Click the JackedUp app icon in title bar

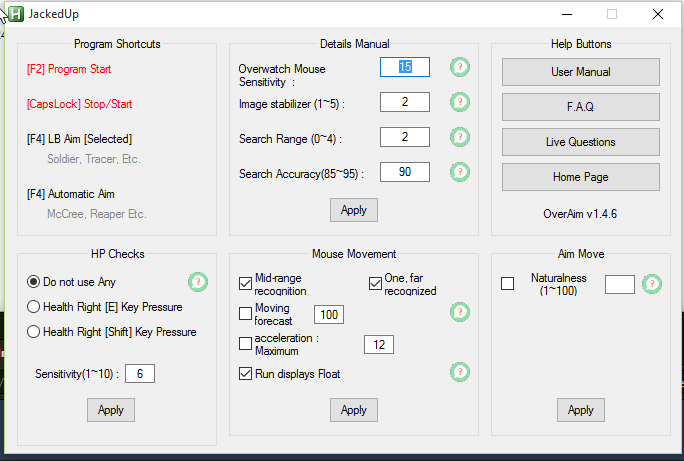tap(15, 14)
